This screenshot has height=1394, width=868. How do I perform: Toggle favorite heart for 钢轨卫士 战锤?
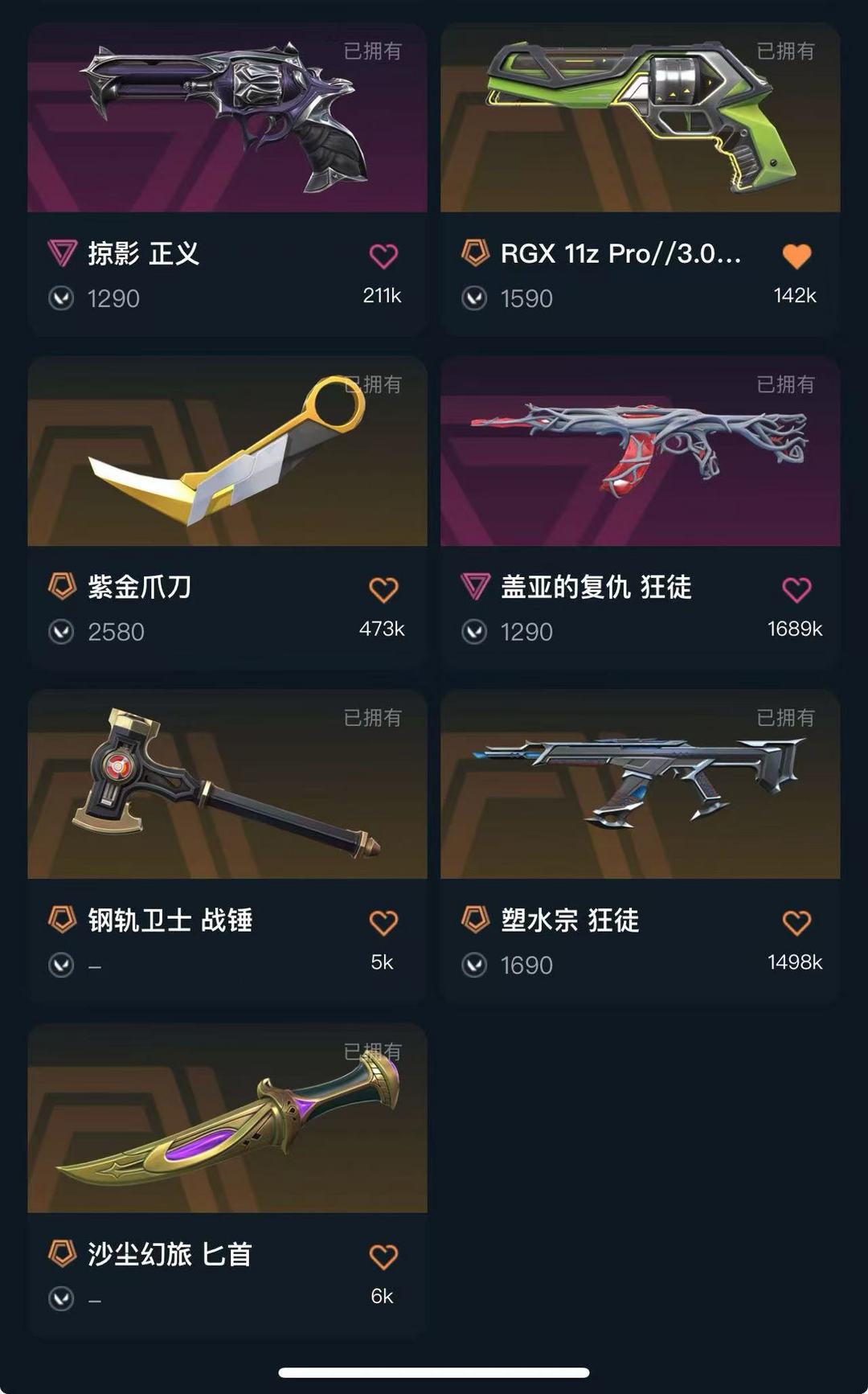pyautogui.click(x=383, y=923)
